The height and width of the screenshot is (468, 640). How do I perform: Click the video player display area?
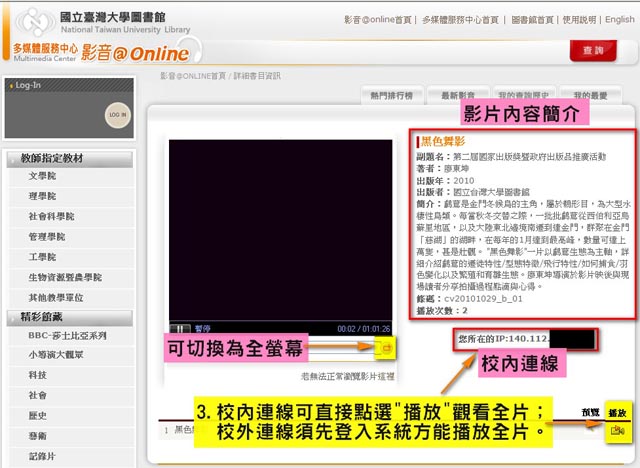click(280, 230)
